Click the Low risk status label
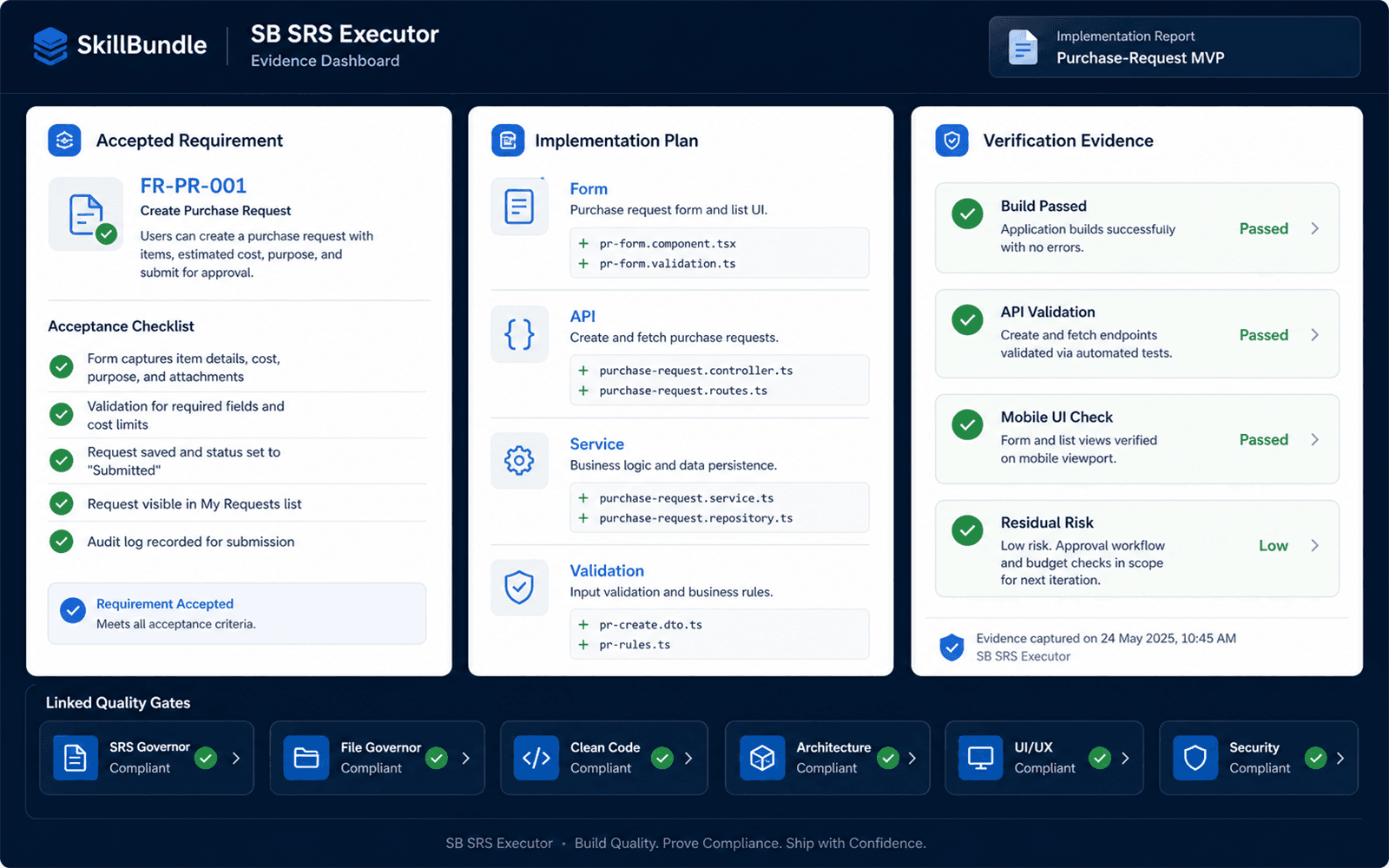Image resolution: width=1389 pixels, height=868 pixels. [x=1274, y=546]
